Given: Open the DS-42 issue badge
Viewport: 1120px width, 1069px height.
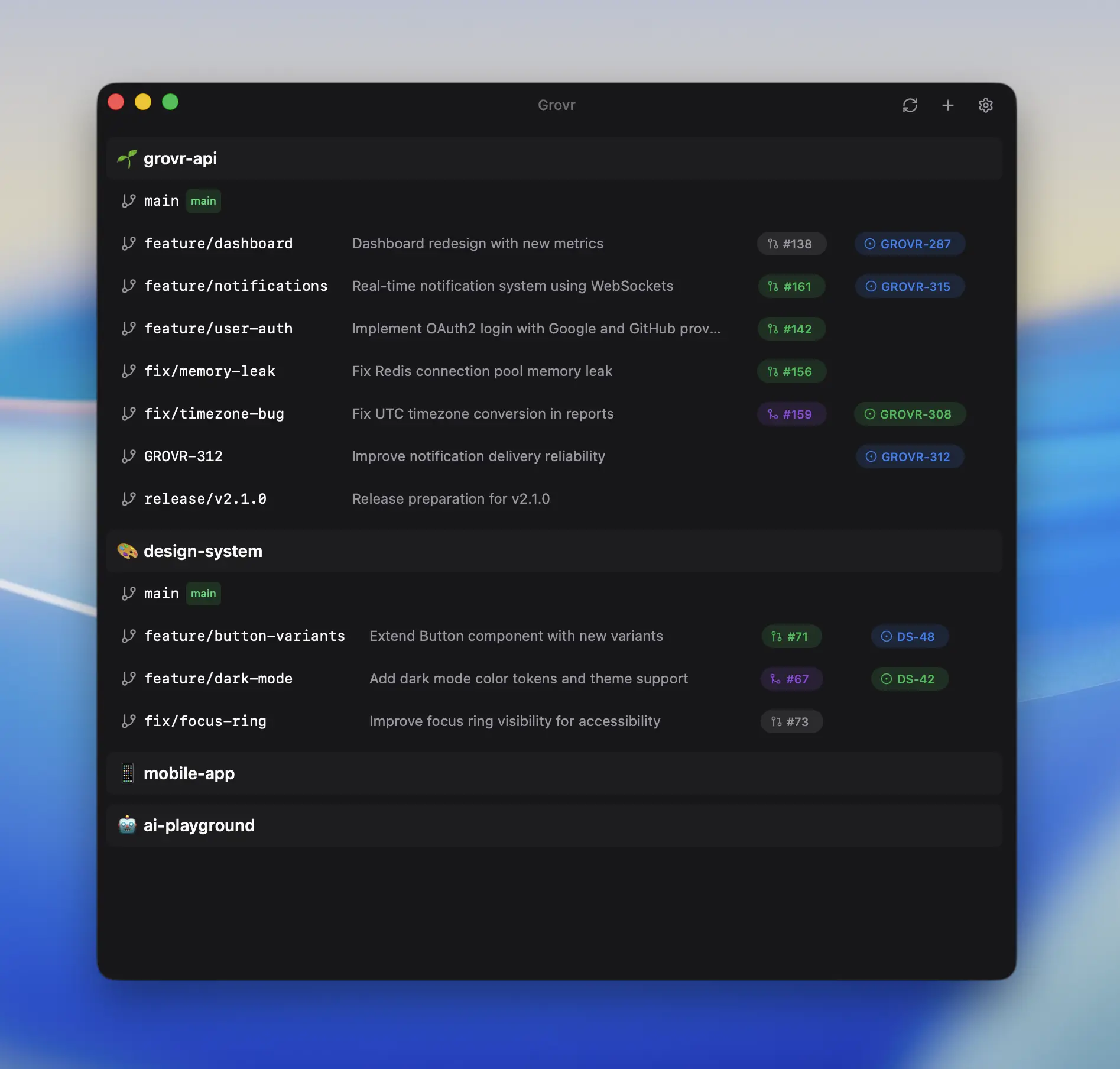Looking at the screenshot, I should click(909, 679).
